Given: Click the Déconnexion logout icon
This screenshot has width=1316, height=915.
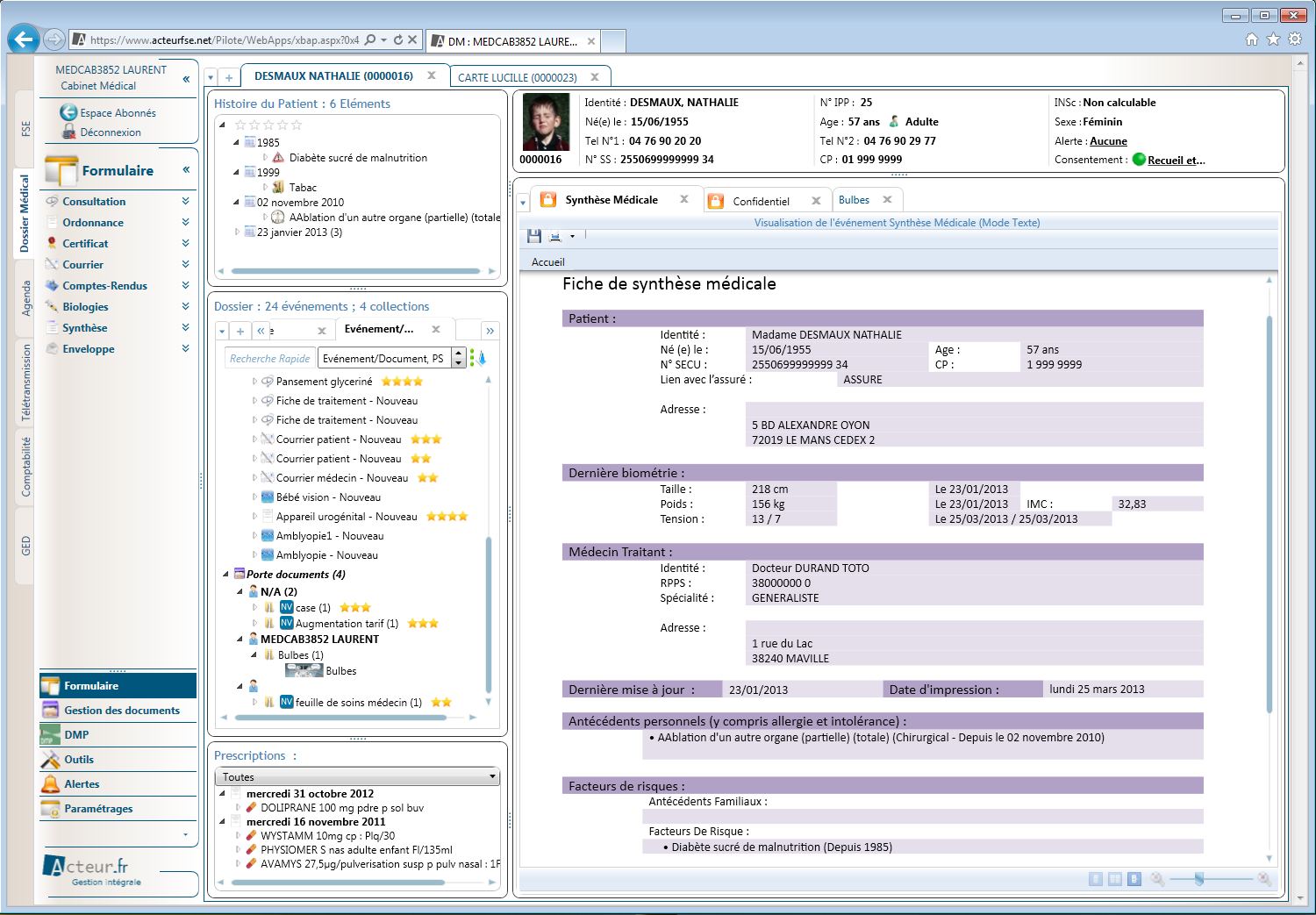Looking at the screenshot, I should 68,132.
